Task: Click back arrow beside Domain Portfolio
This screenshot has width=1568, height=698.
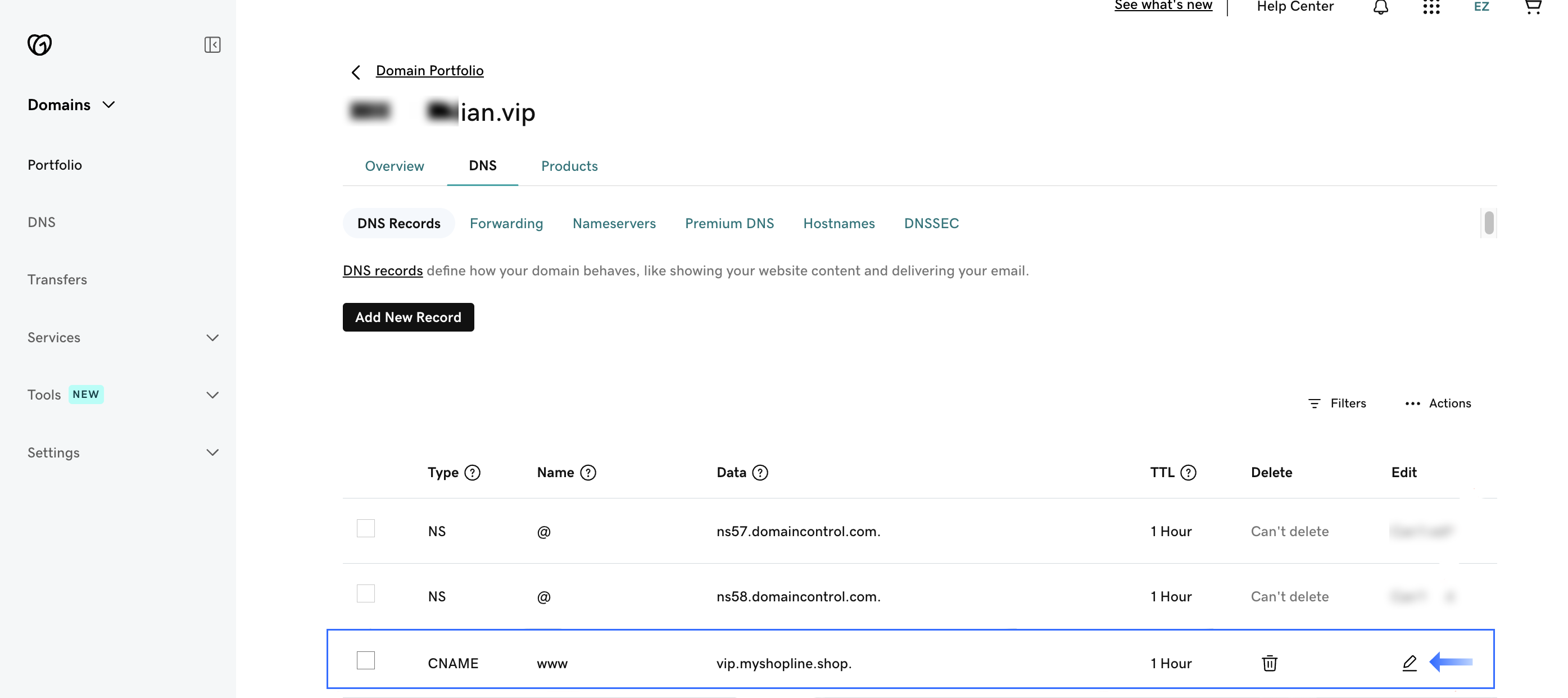Action: [x=356, y=72]
